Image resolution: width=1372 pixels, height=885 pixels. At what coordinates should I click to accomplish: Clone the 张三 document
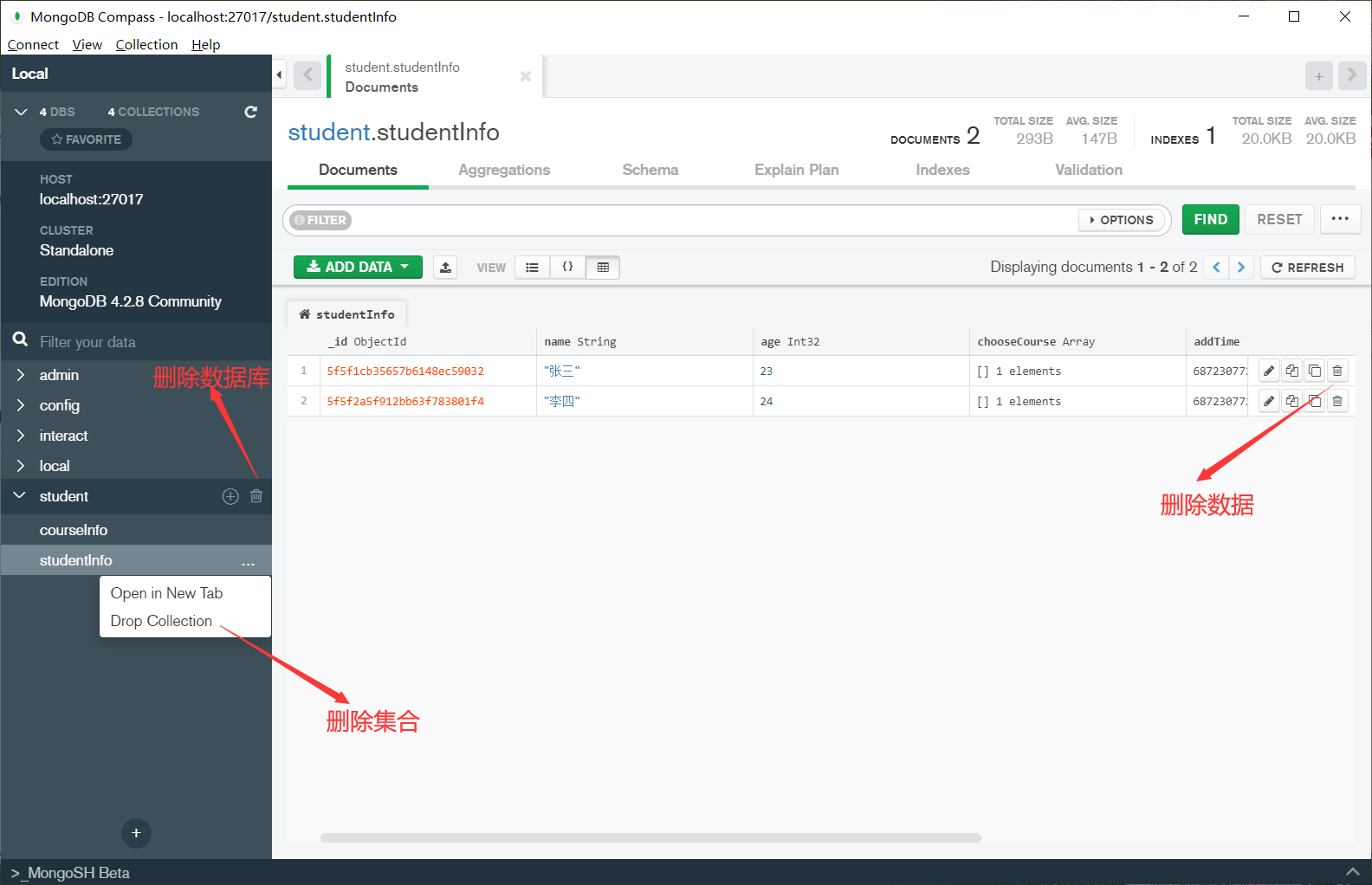pos(1315,371)
